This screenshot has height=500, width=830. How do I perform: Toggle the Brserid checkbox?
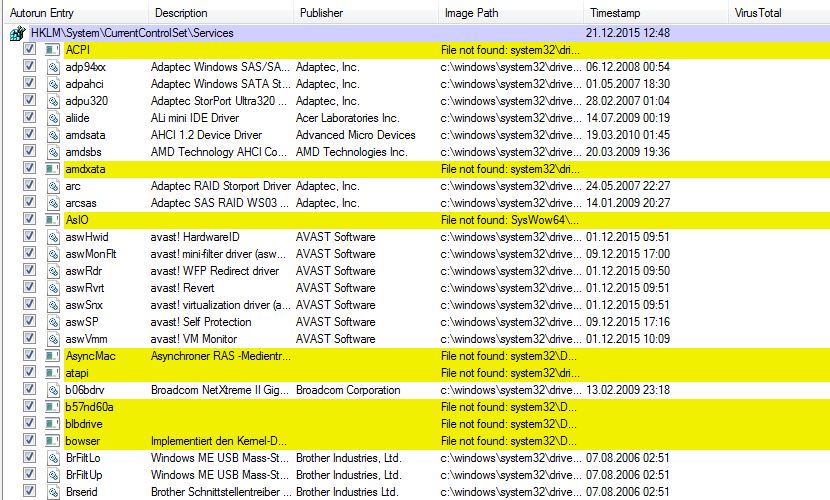(x=30, y=491)
